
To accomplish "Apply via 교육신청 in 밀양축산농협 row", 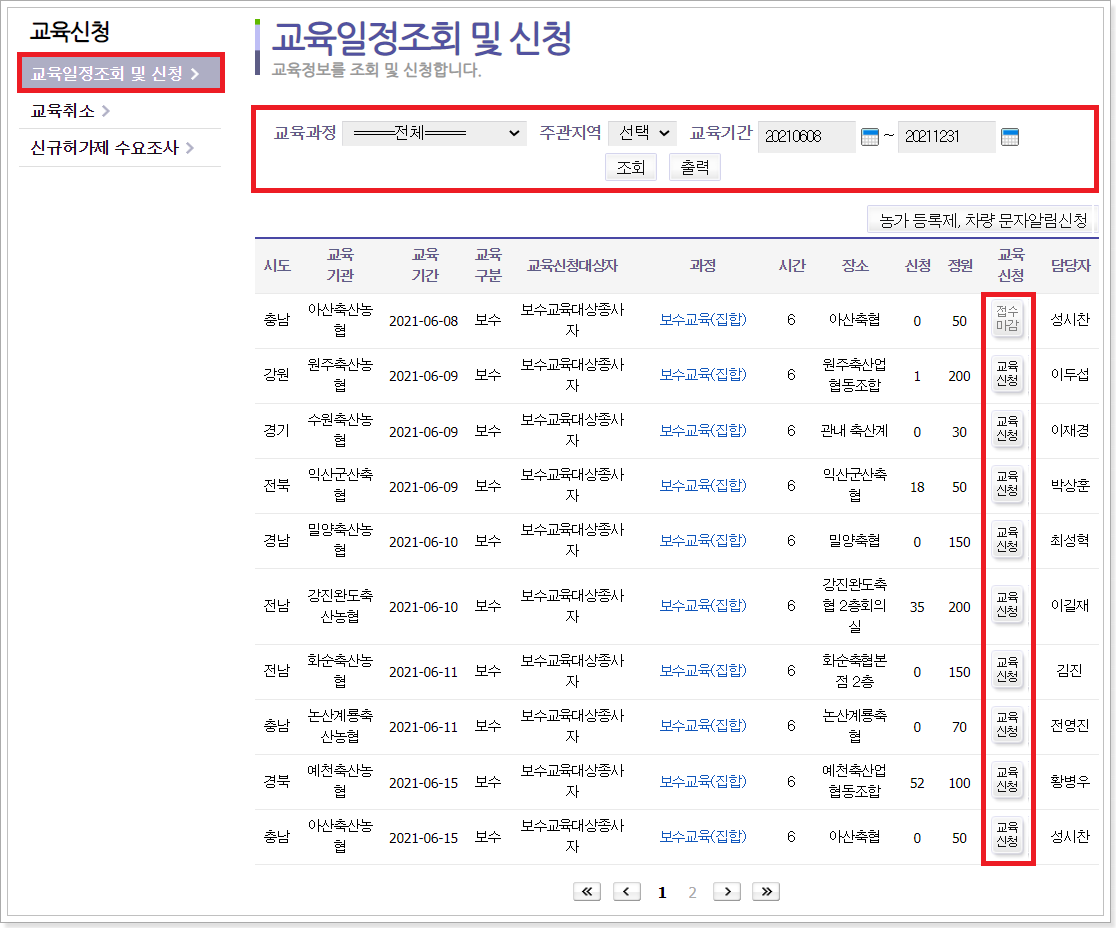I will click(1007, 539).
